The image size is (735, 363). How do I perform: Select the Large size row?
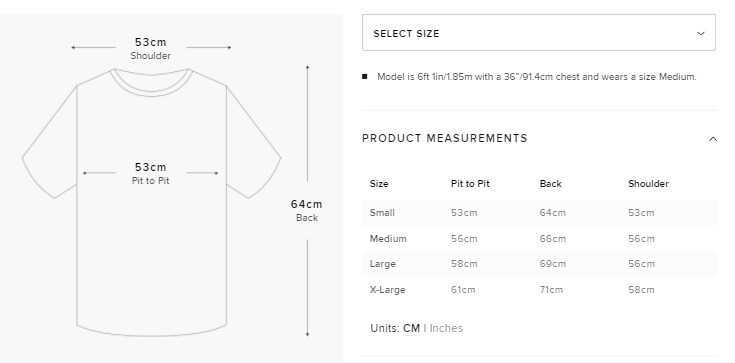click(x=540, y=264)
